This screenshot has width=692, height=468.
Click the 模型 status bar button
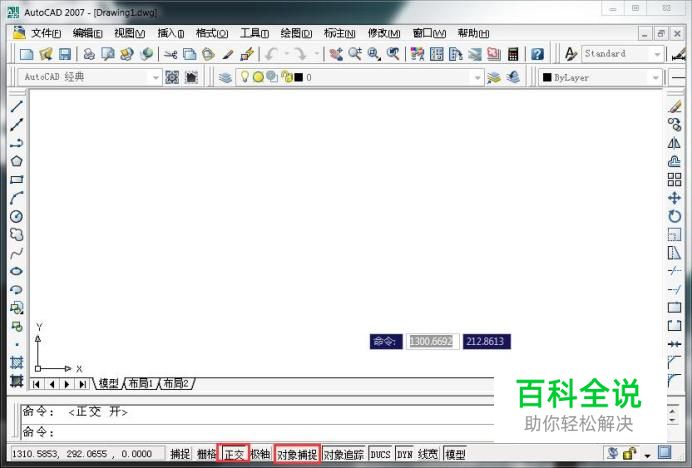[455, 454]
